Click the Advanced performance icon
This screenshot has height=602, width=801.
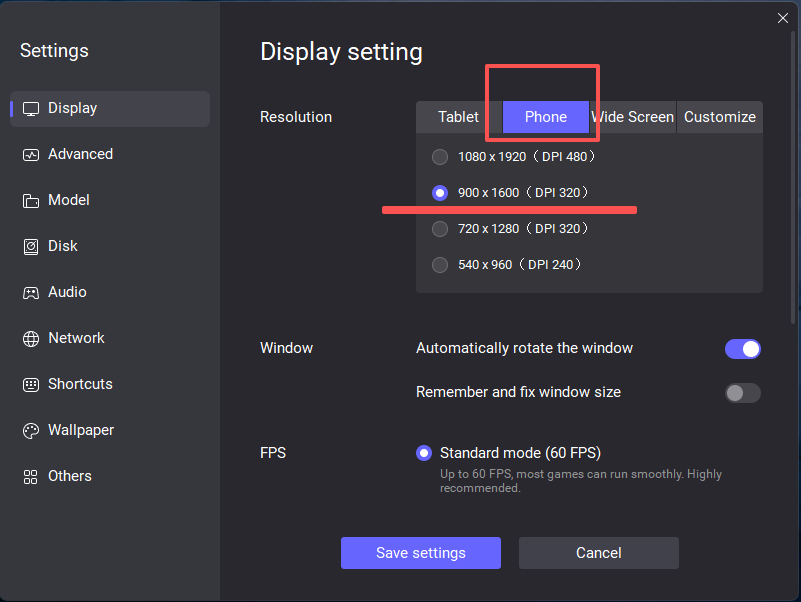click(31, 155)
